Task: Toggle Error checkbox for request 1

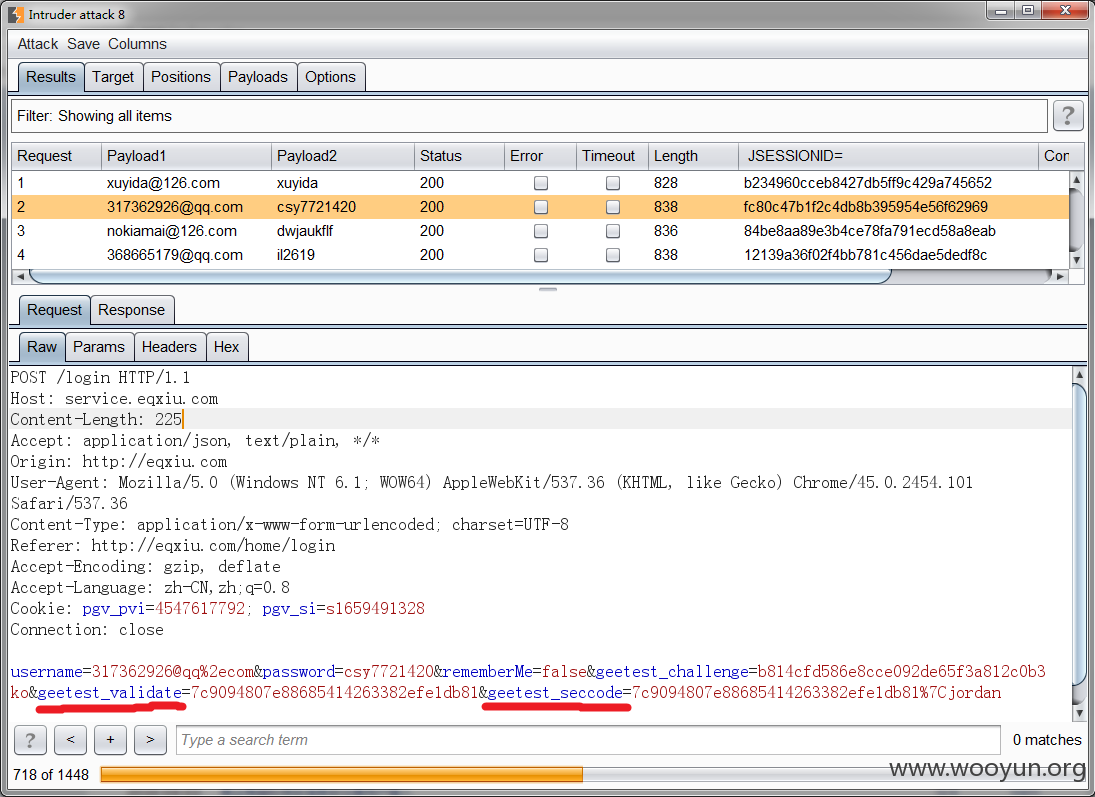Action: (x=541, y=183)
